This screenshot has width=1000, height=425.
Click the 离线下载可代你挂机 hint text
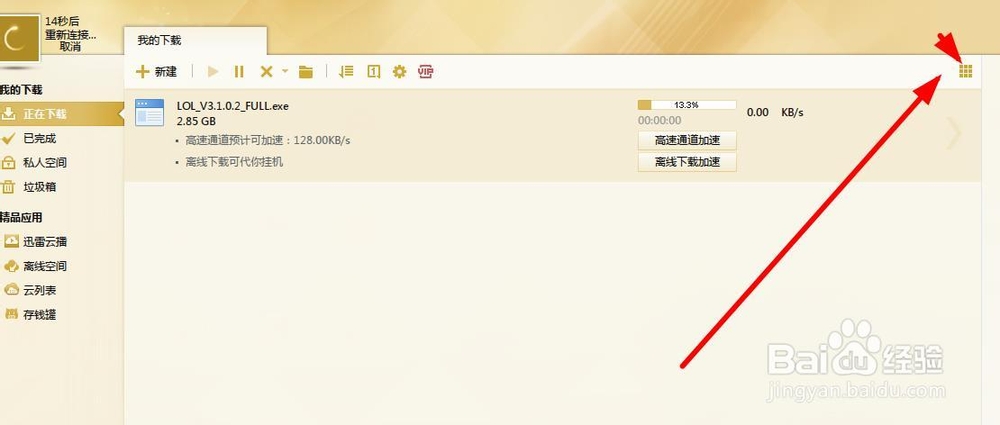tap(234, 162)
